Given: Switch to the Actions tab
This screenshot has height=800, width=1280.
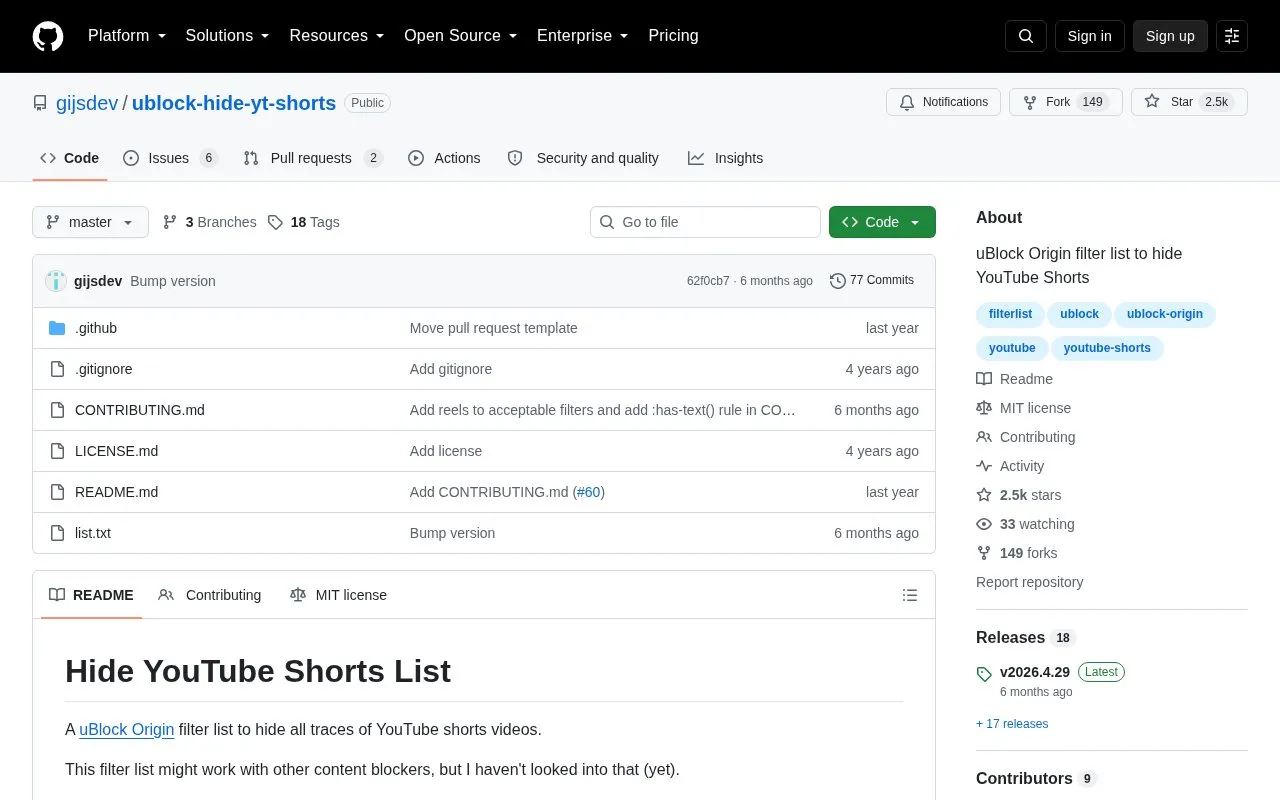Looking at the screenshot, I should click(x=445, y=158).
